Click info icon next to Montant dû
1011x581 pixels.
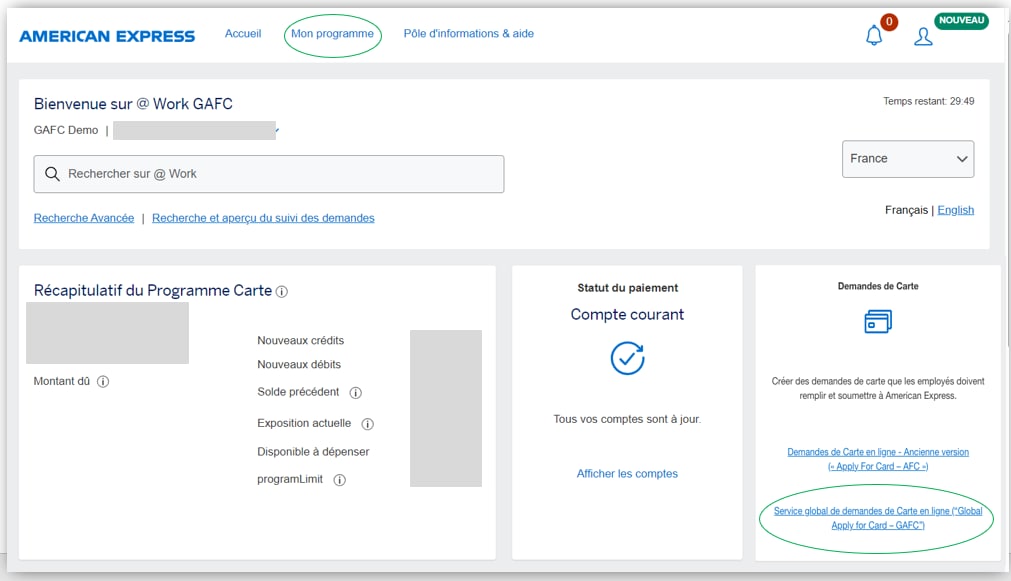(103, 381)
